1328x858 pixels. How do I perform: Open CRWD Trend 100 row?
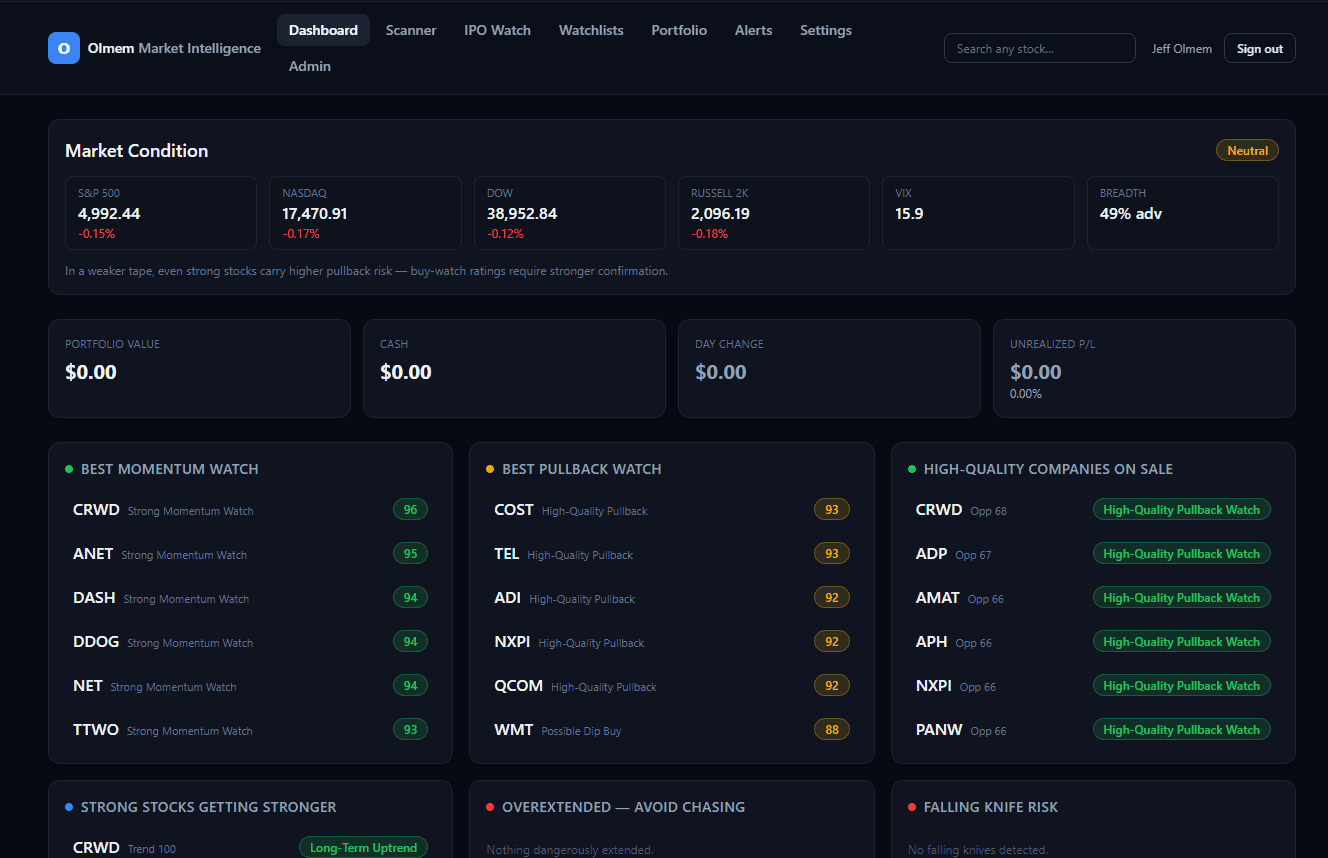pyautogui.click(x=250, y=848)
